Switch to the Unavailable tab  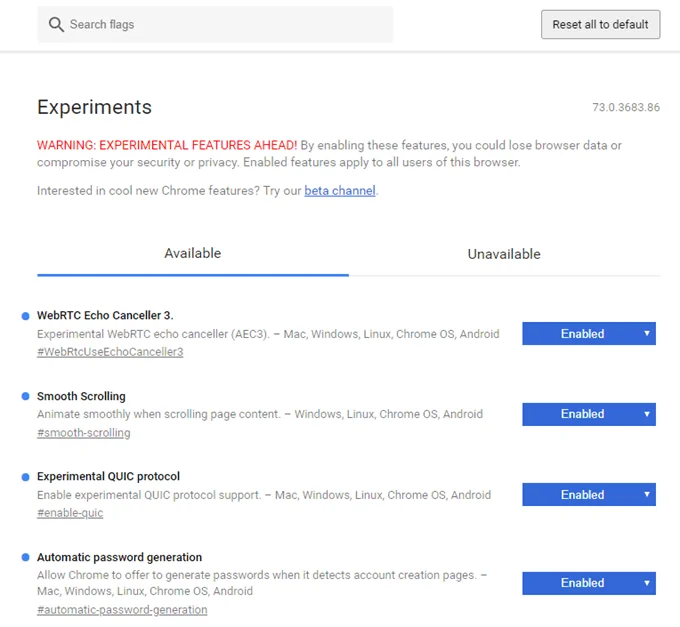click(x=504, y=254)
